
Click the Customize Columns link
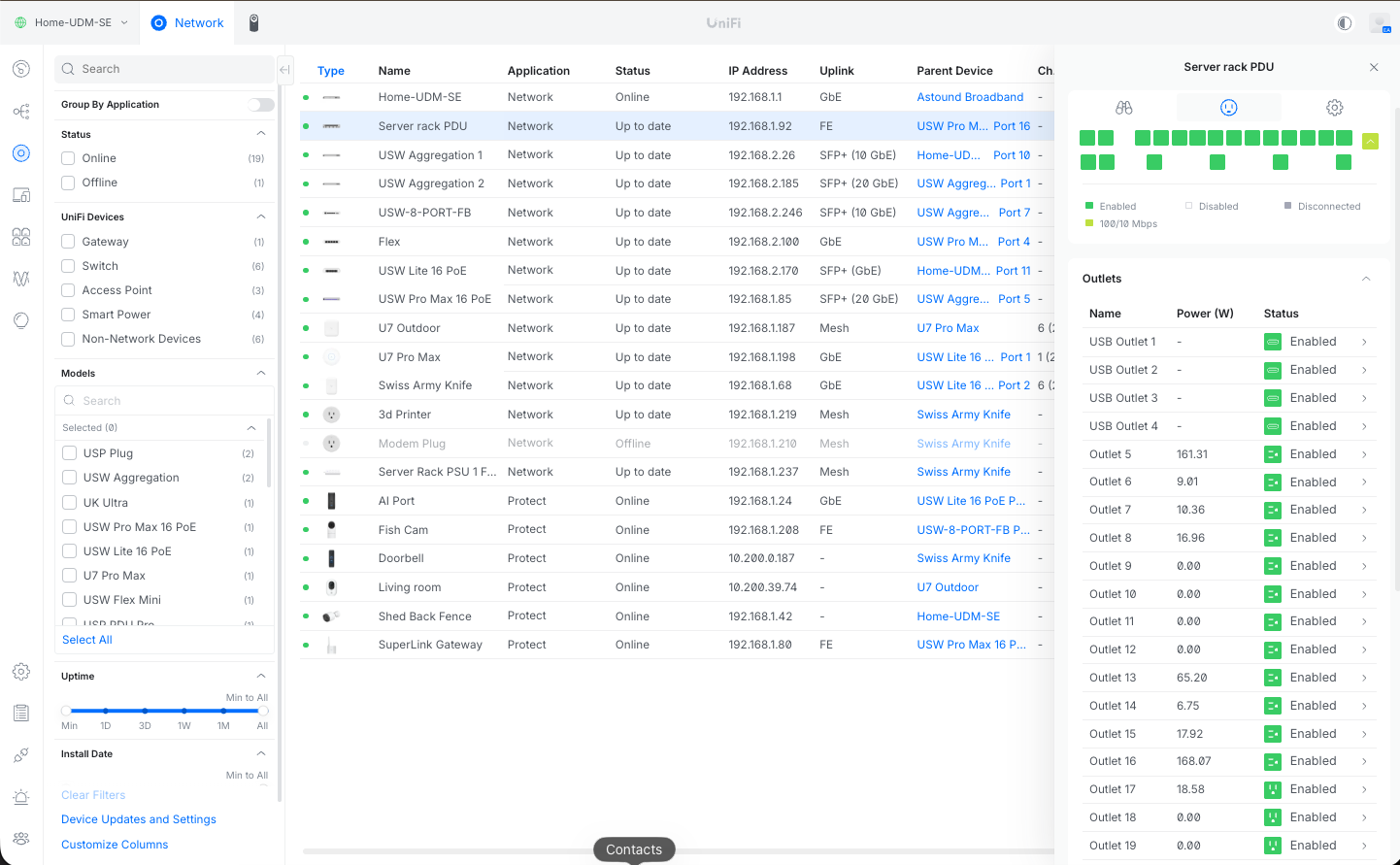click(x=115, y=845)
